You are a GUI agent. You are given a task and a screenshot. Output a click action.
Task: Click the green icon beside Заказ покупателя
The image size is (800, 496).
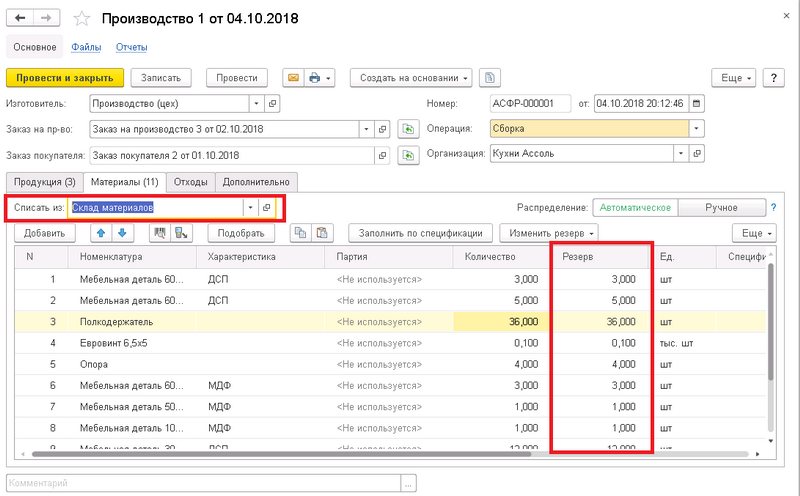tap(407, 155)
